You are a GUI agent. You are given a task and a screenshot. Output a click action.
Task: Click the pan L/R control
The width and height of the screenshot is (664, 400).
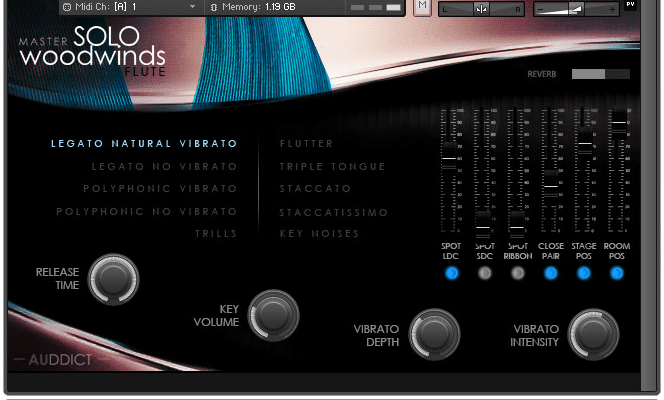point(481,8)
